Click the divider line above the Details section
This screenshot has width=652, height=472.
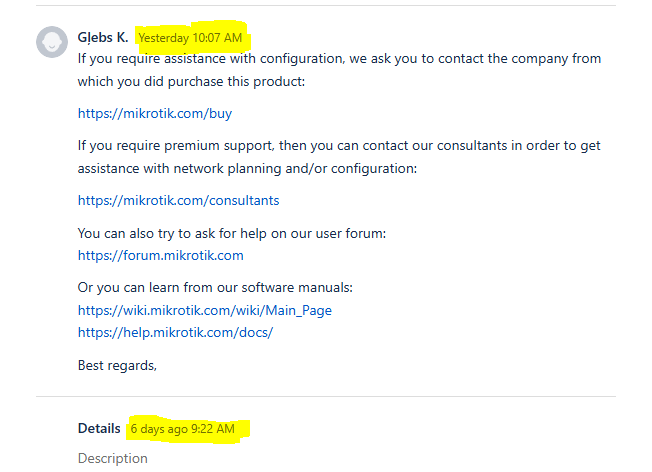point(340,396)
